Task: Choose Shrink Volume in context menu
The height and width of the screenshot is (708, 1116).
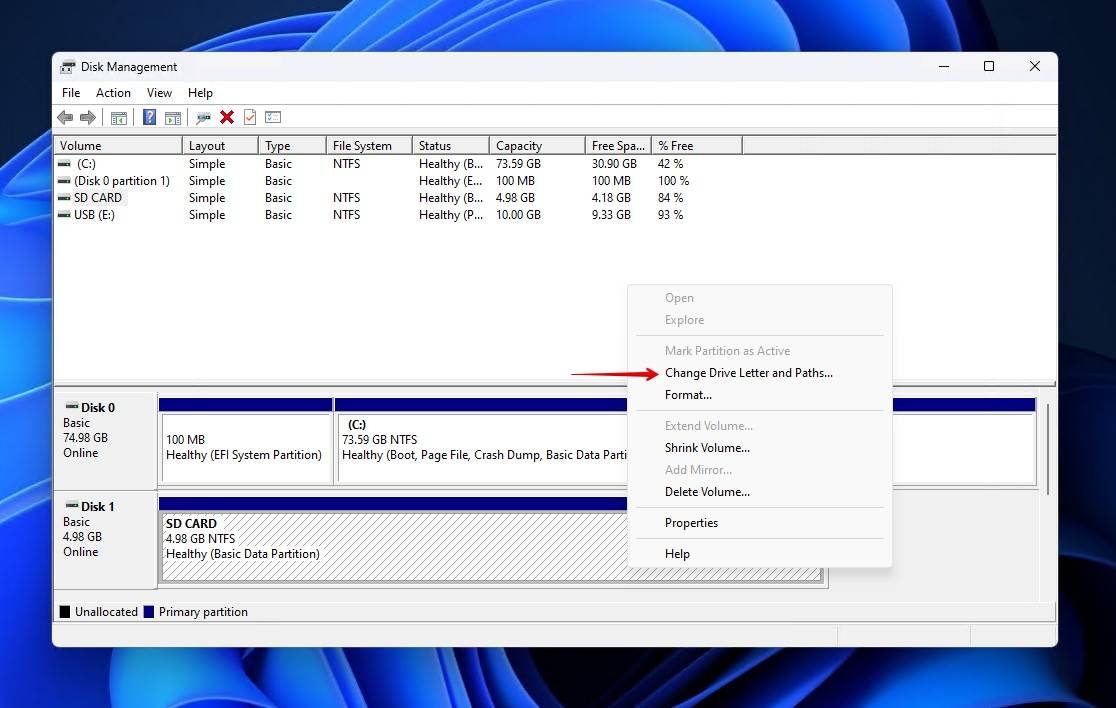Action: 707,448
